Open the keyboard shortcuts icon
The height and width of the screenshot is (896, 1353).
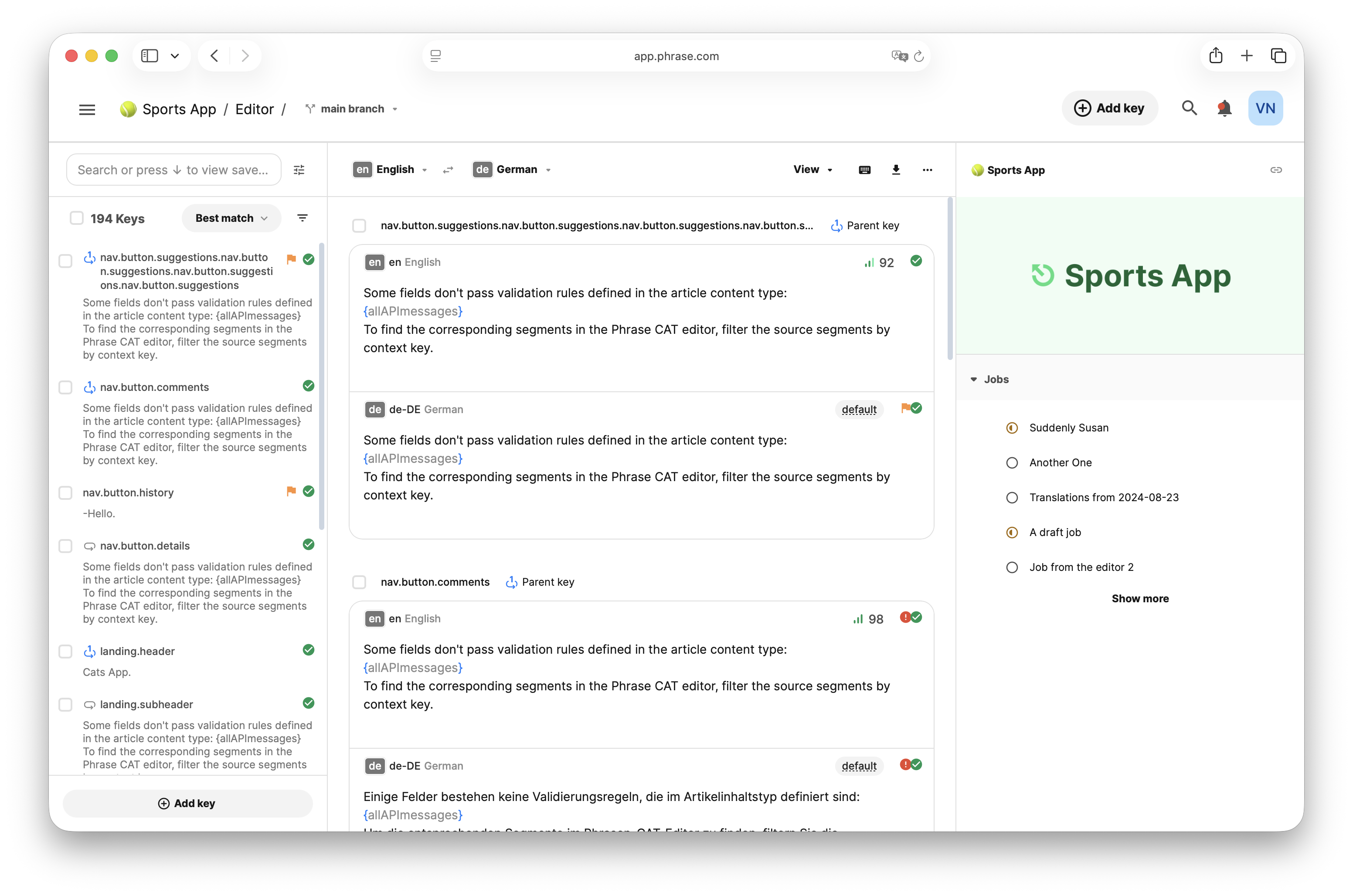point(864,170)
